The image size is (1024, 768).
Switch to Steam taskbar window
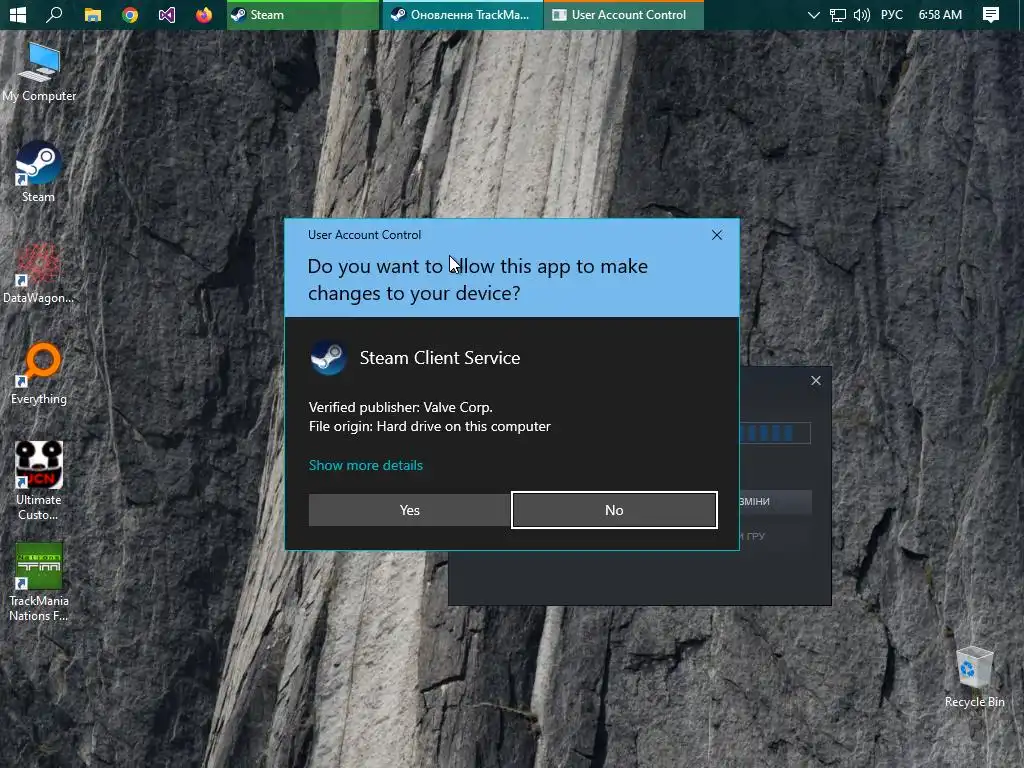pyautogui.click(x=302, y=14)
